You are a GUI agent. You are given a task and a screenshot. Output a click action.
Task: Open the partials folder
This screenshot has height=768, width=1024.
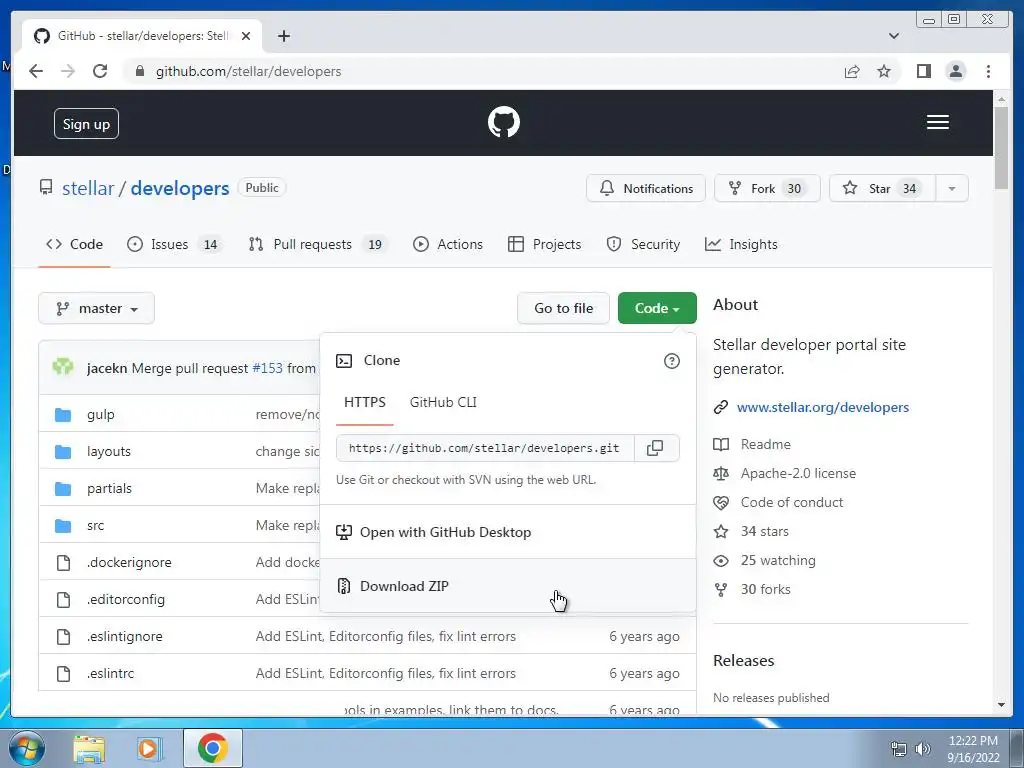point(109,488)
